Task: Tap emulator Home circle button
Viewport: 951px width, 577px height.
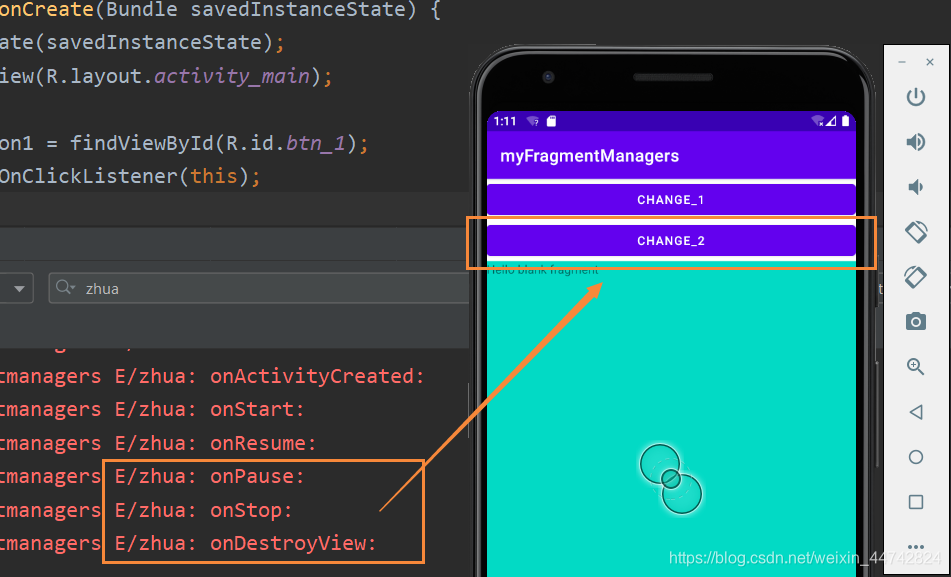Action: coord(915,457)
